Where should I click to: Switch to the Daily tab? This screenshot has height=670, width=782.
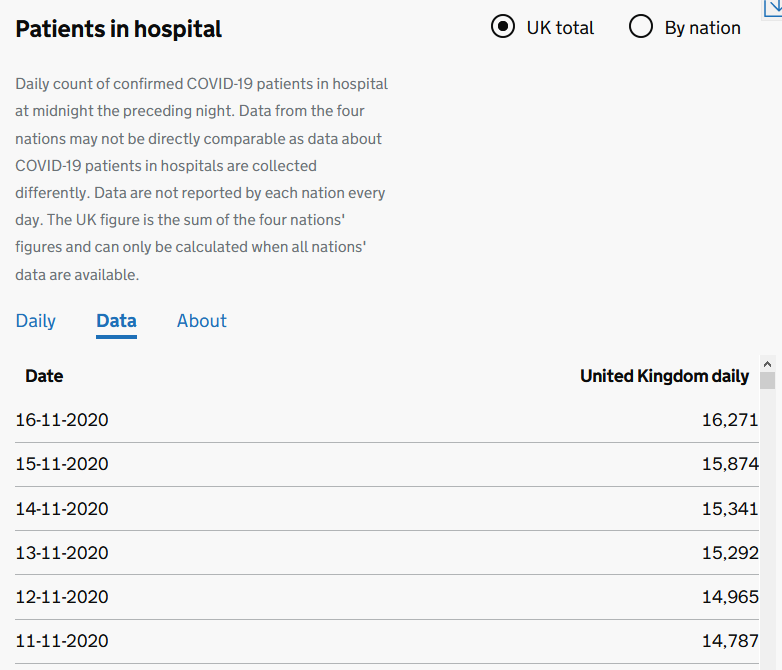pos(35,321)
